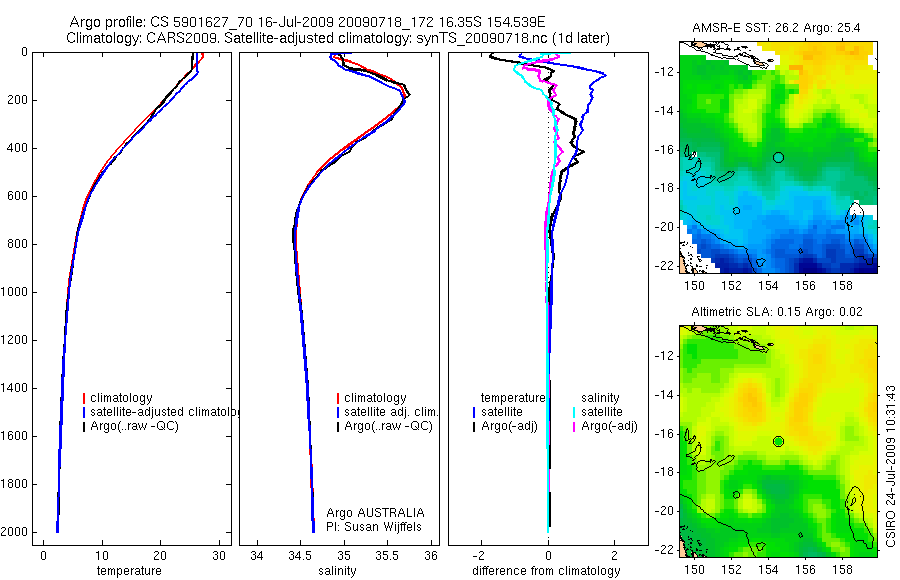Viewport: 900px width, 580px height.
Task: Click the 'salinity' legend header in difference panel
Action: click(600, 398)
